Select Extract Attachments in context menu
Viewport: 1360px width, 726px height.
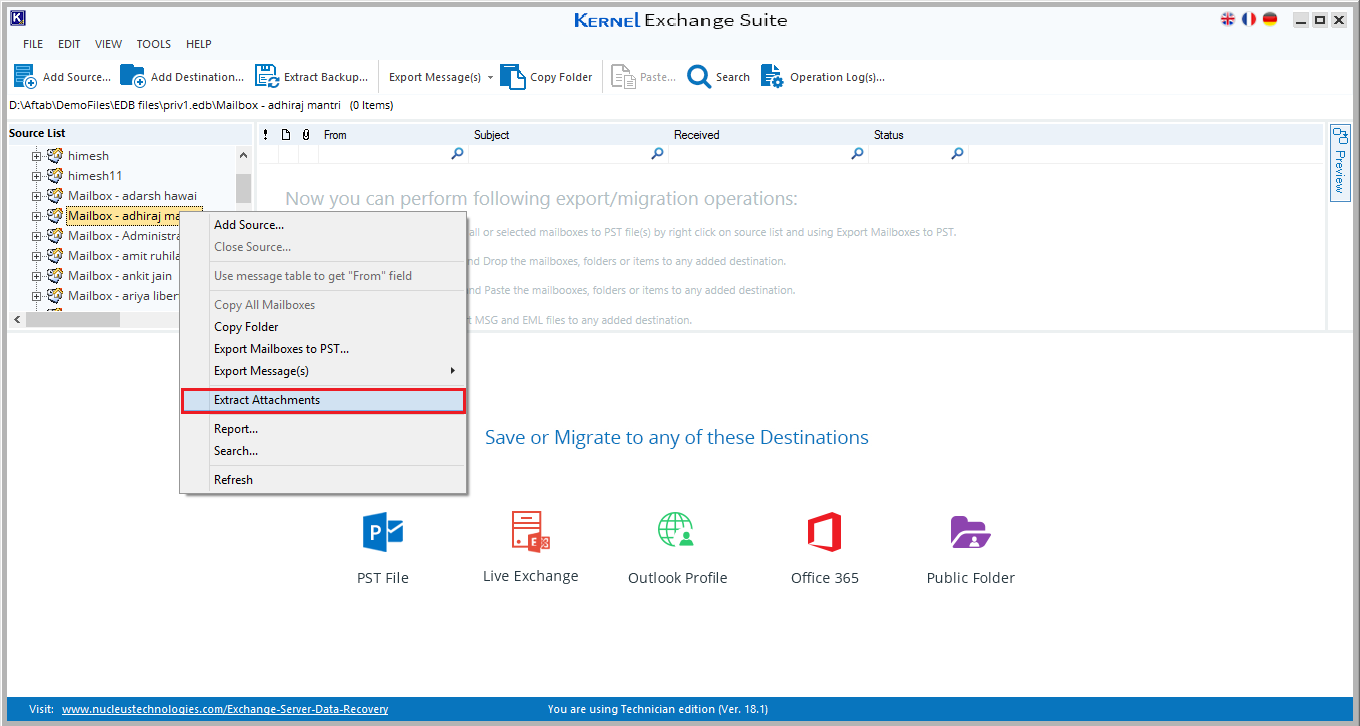tap(323, 400)
